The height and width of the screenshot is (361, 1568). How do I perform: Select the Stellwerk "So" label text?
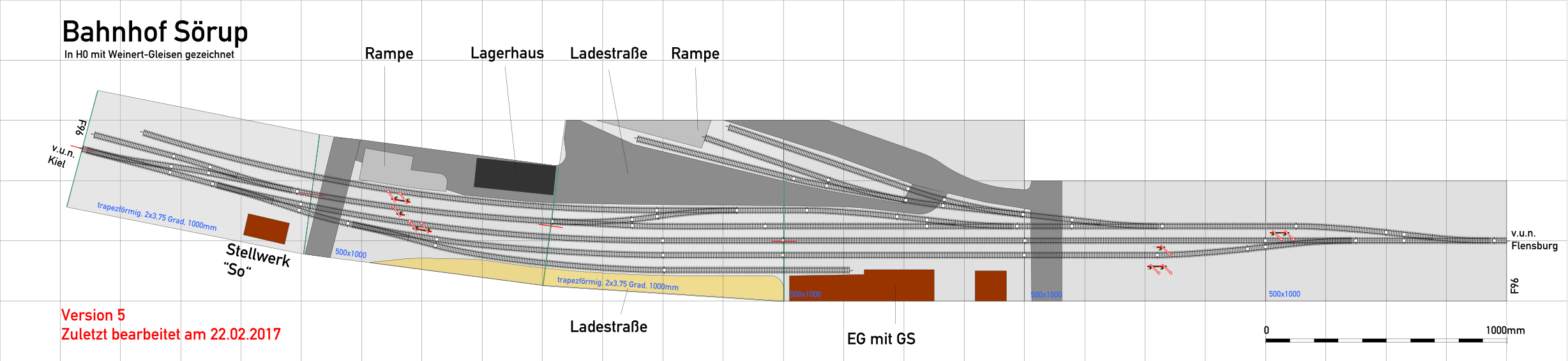click(x=257, y=260)
